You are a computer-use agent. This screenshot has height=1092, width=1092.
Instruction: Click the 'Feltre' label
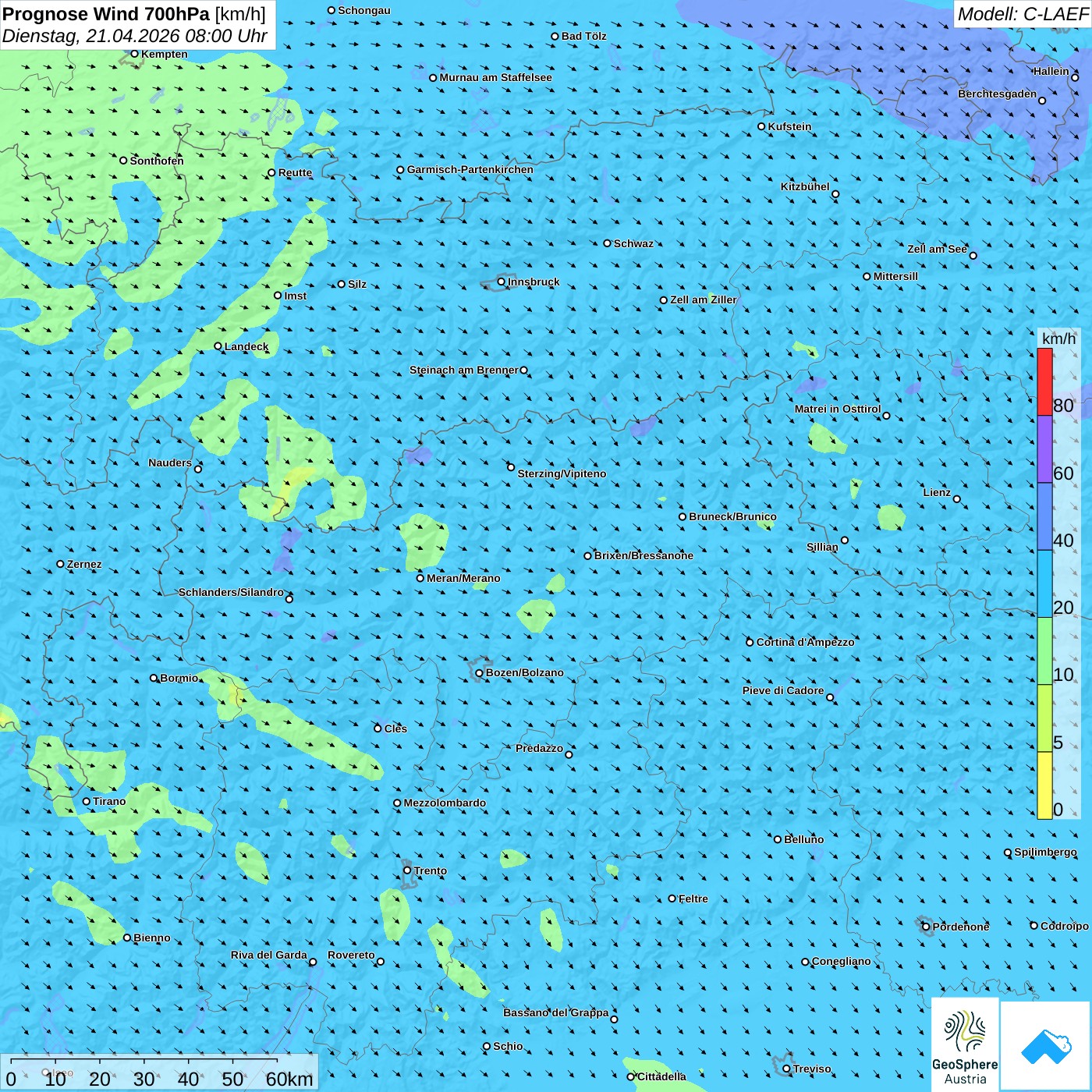click(x=693, y=899)
